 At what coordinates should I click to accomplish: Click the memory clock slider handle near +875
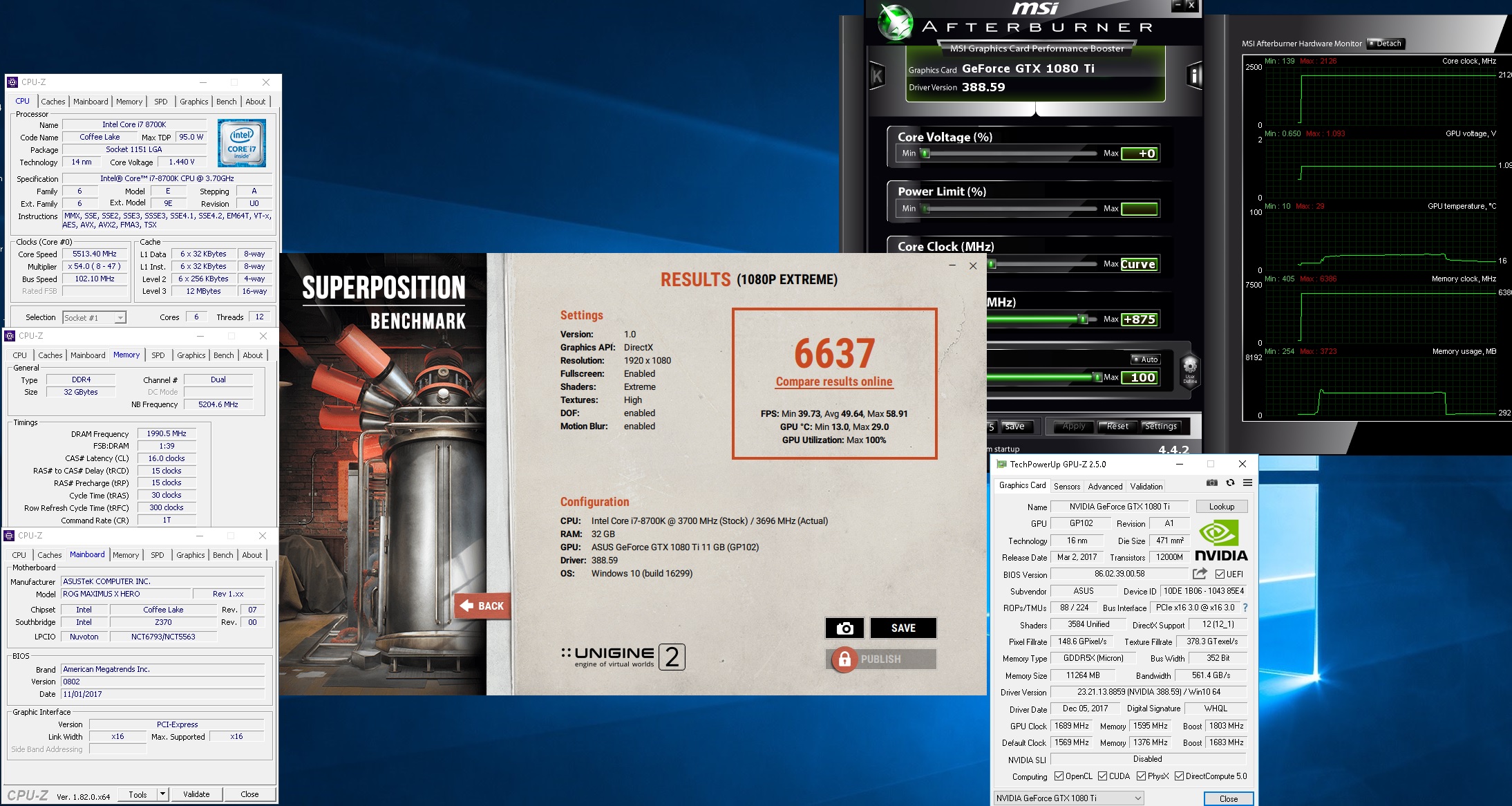click(1084, 319)
